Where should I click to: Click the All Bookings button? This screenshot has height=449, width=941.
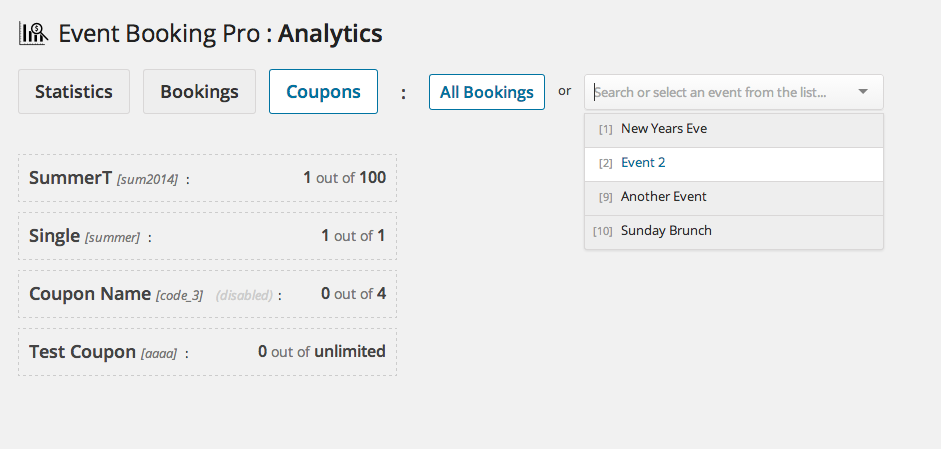coord(487,92)
